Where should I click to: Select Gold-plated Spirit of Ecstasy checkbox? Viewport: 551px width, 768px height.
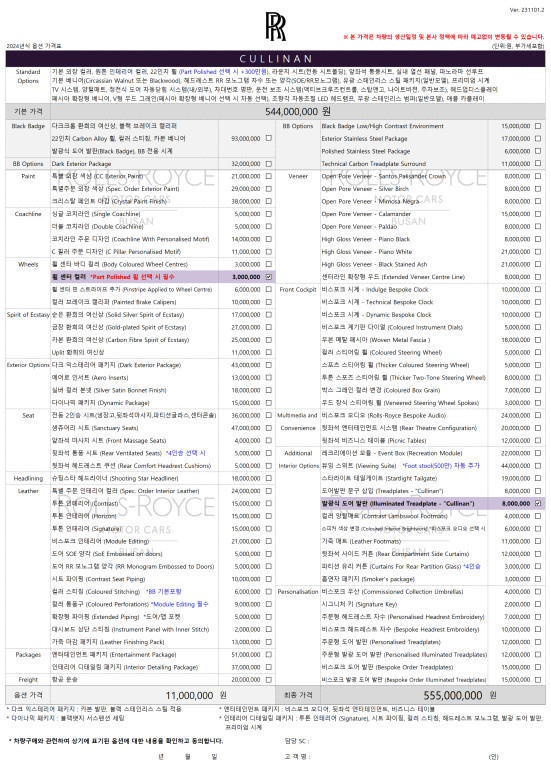click(x=268, y=327)
